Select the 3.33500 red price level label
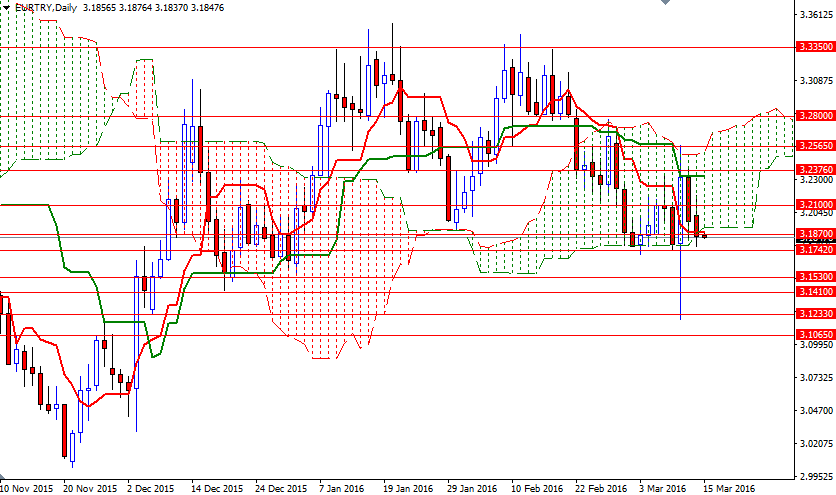Image resolution: width=836 pixels, height=495 pixels. (x=815, y=47)
